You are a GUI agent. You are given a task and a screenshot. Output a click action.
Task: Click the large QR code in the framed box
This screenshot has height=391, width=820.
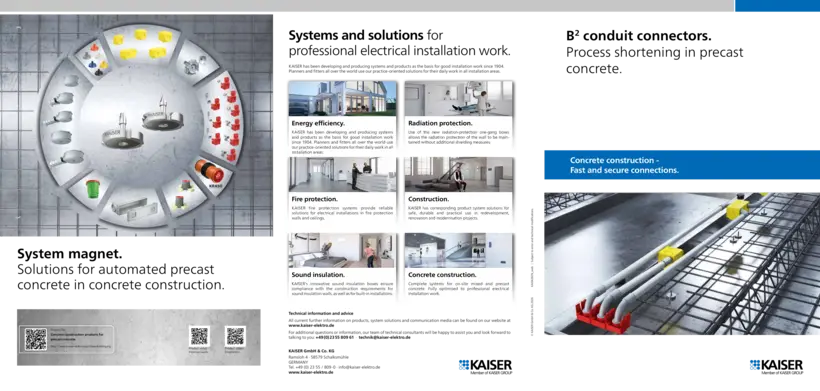36,339
